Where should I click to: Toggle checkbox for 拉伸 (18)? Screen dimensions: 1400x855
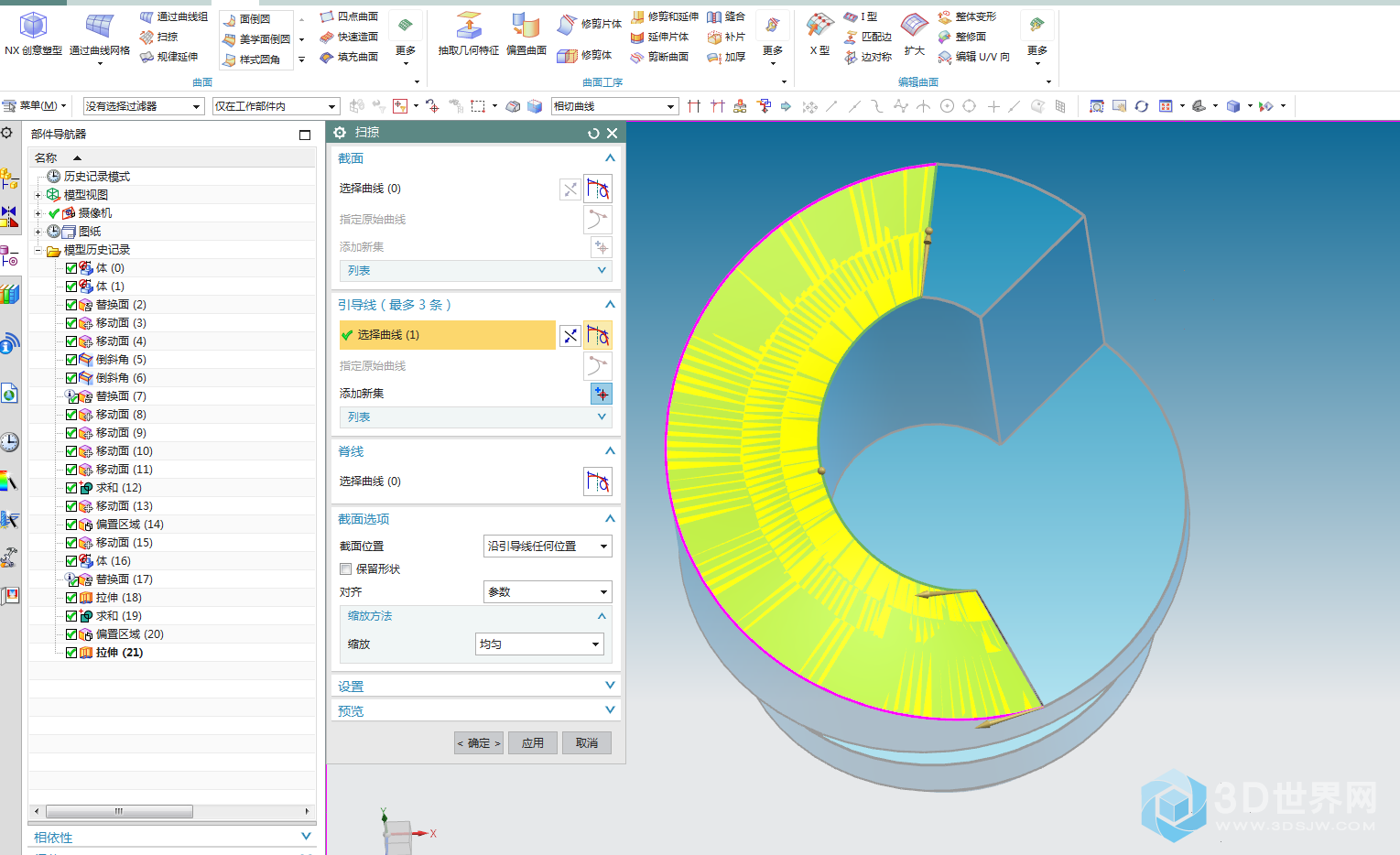(71, 598)
